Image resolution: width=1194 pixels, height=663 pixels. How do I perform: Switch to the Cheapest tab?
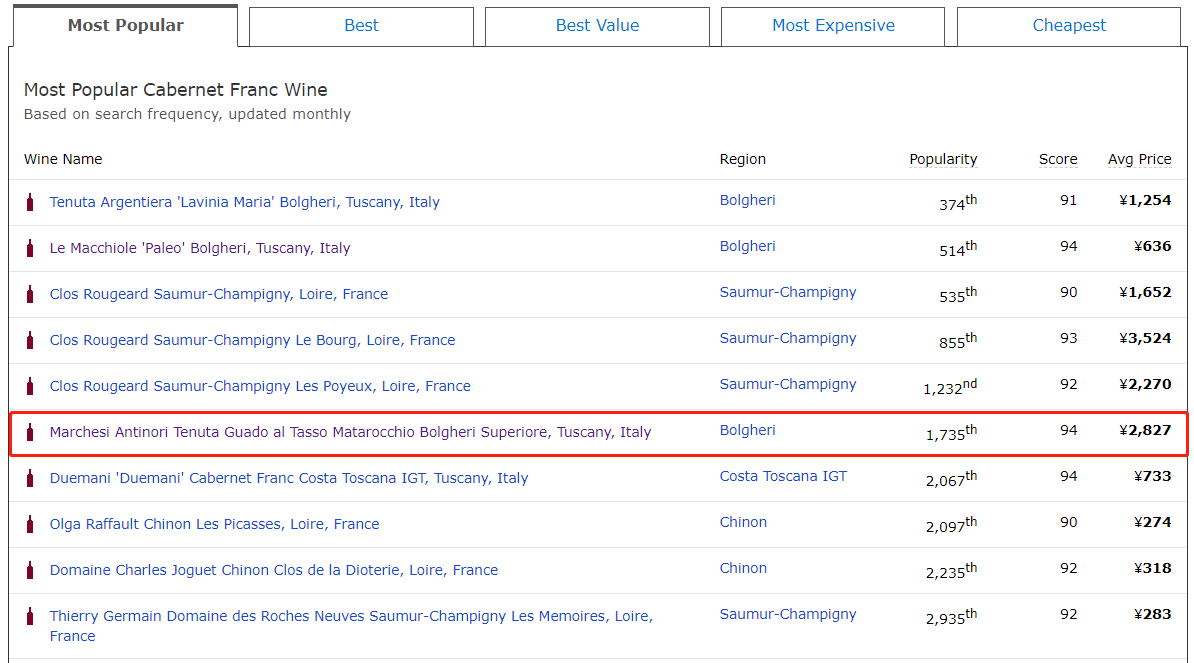pyautogui.click(x=1069, y=26)
